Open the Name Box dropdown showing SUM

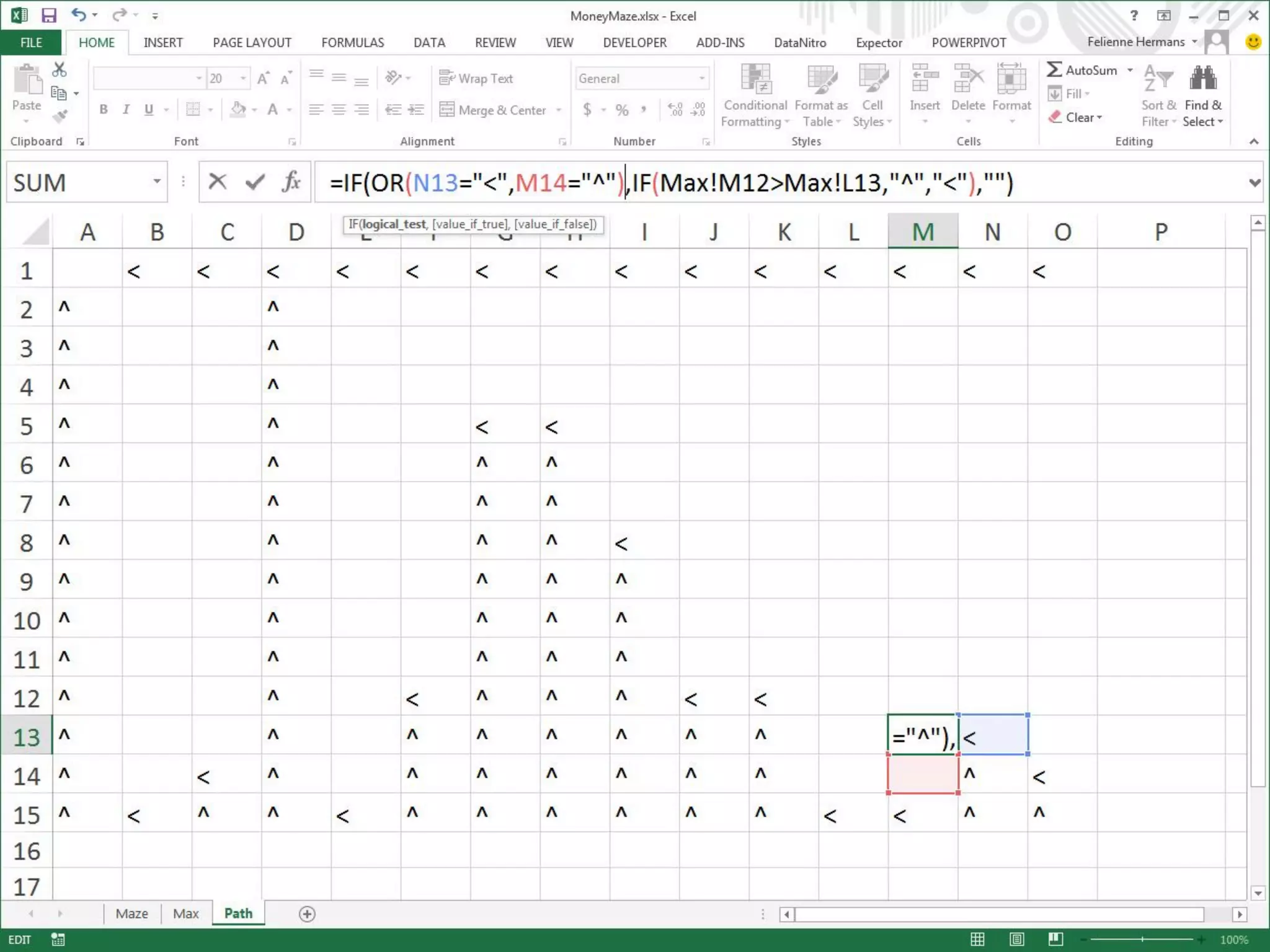pos(157,182)
